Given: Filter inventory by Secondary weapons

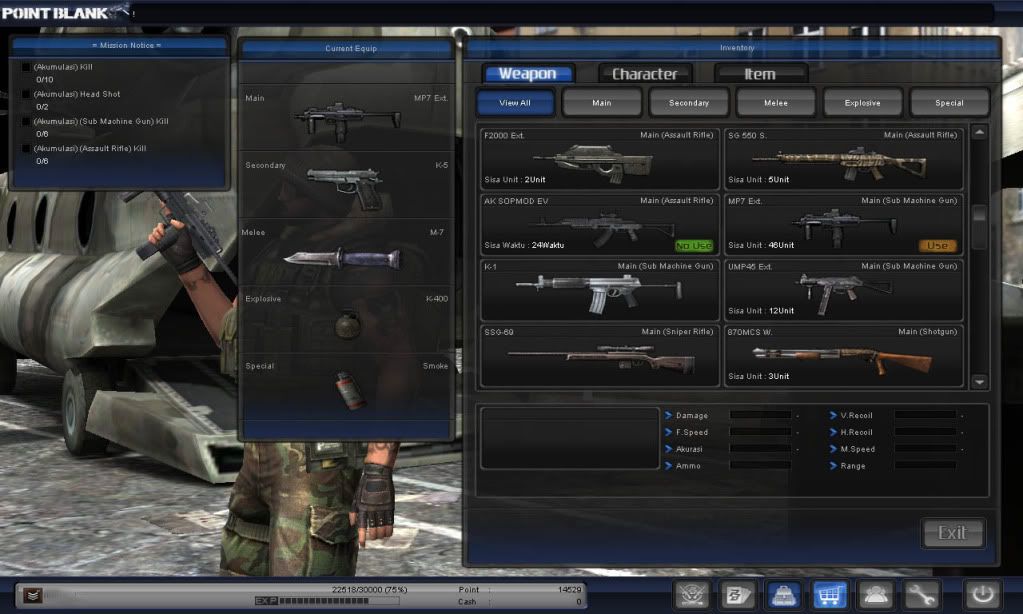Looking at the screenshot, I should 688,102.
